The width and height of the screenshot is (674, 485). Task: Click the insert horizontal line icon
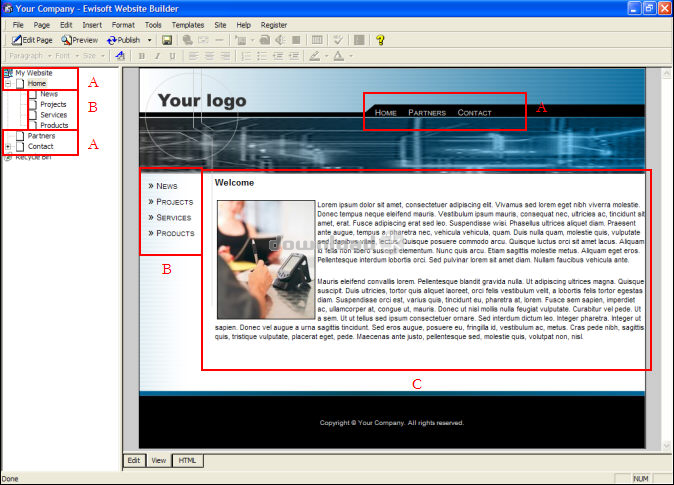coord(219,40)
